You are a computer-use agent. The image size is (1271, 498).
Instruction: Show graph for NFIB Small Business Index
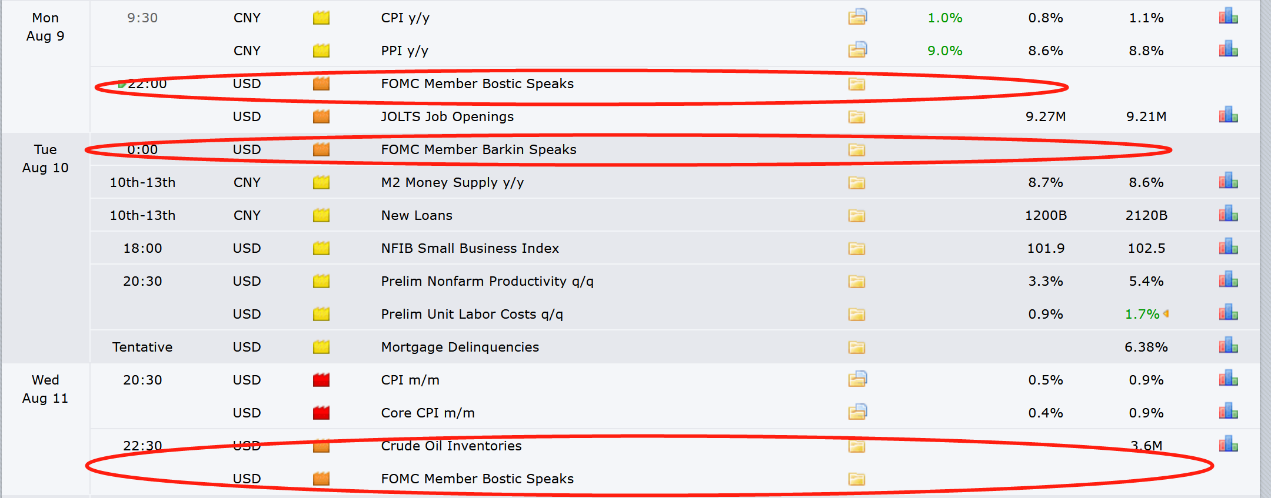pyautogui.click(x=1228, y=247)
